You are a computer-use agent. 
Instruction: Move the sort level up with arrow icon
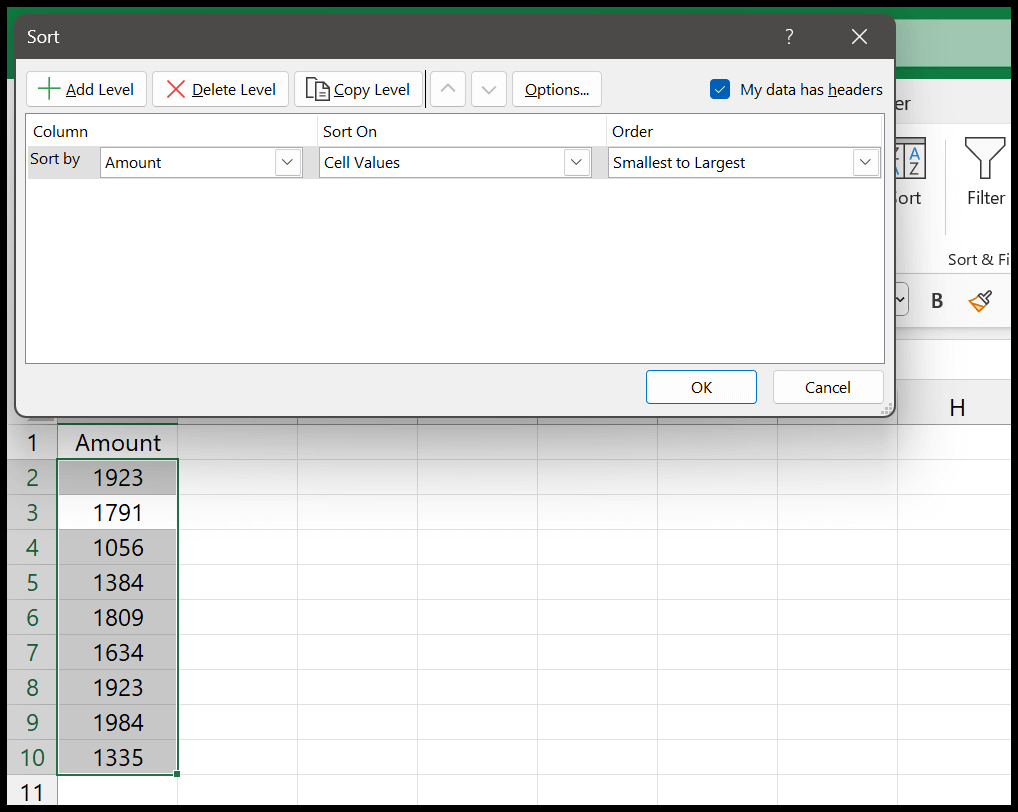447,89
